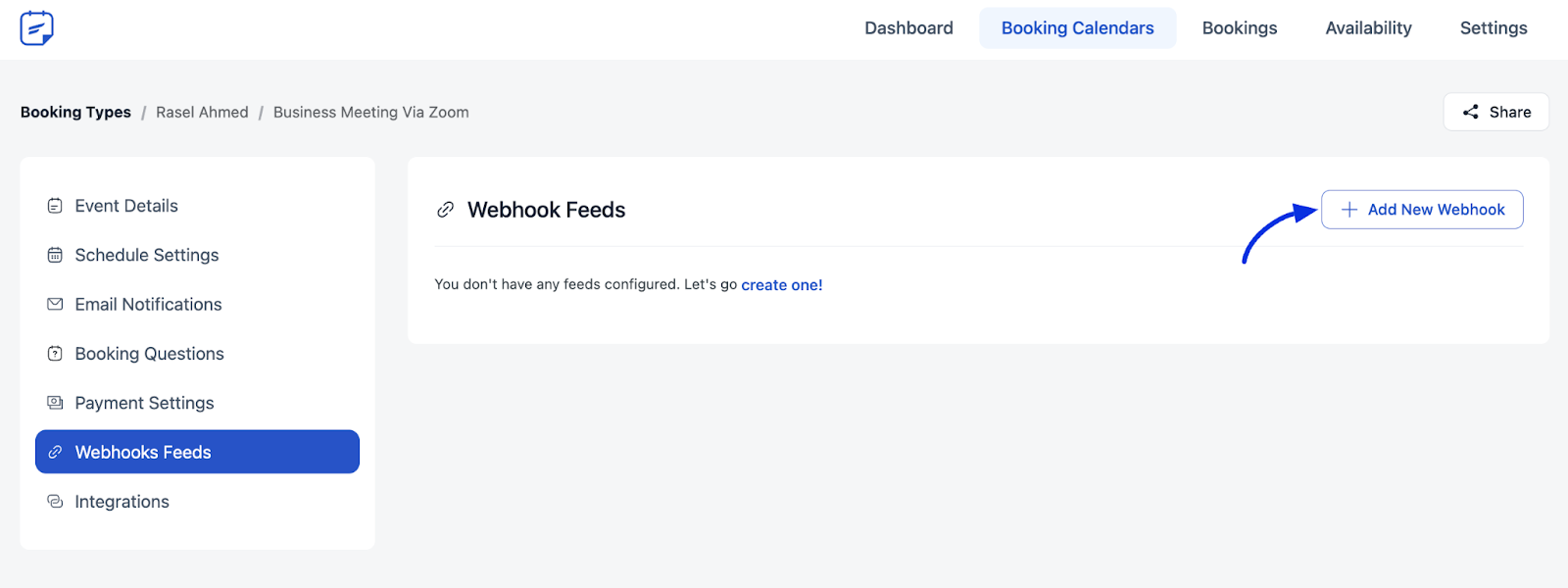The image size is (1568, 588).
Task: Click the Share button
Action: click(x=1495, y=112)
